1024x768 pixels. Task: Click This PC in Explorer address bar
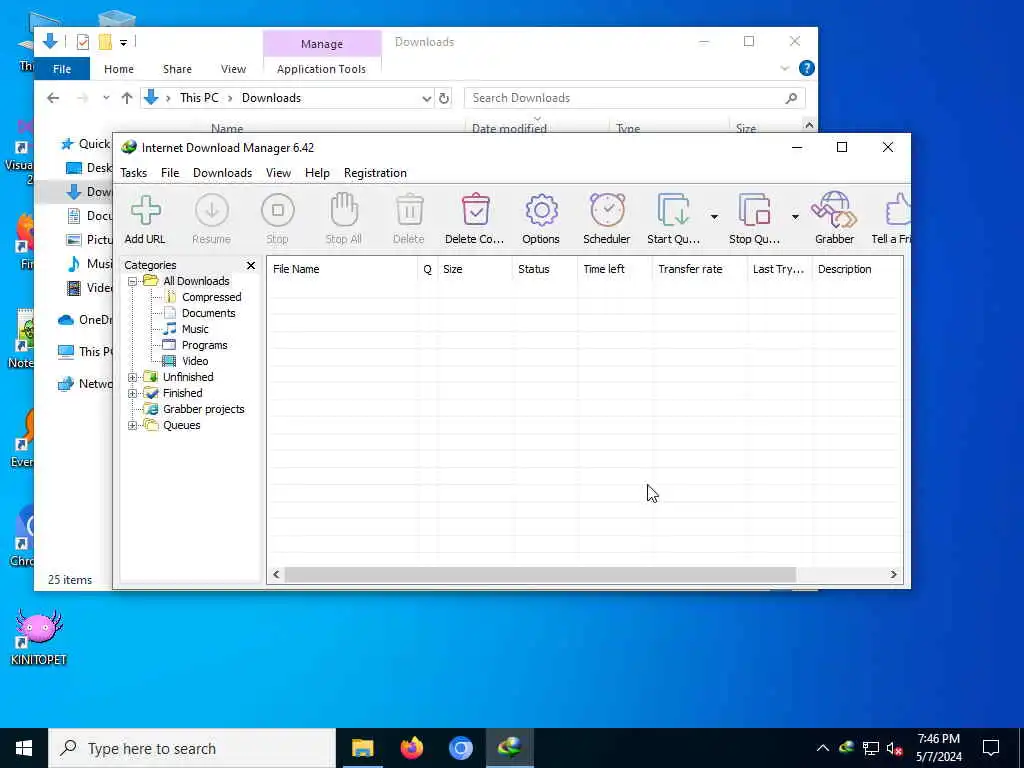click(x=199, y=98)
